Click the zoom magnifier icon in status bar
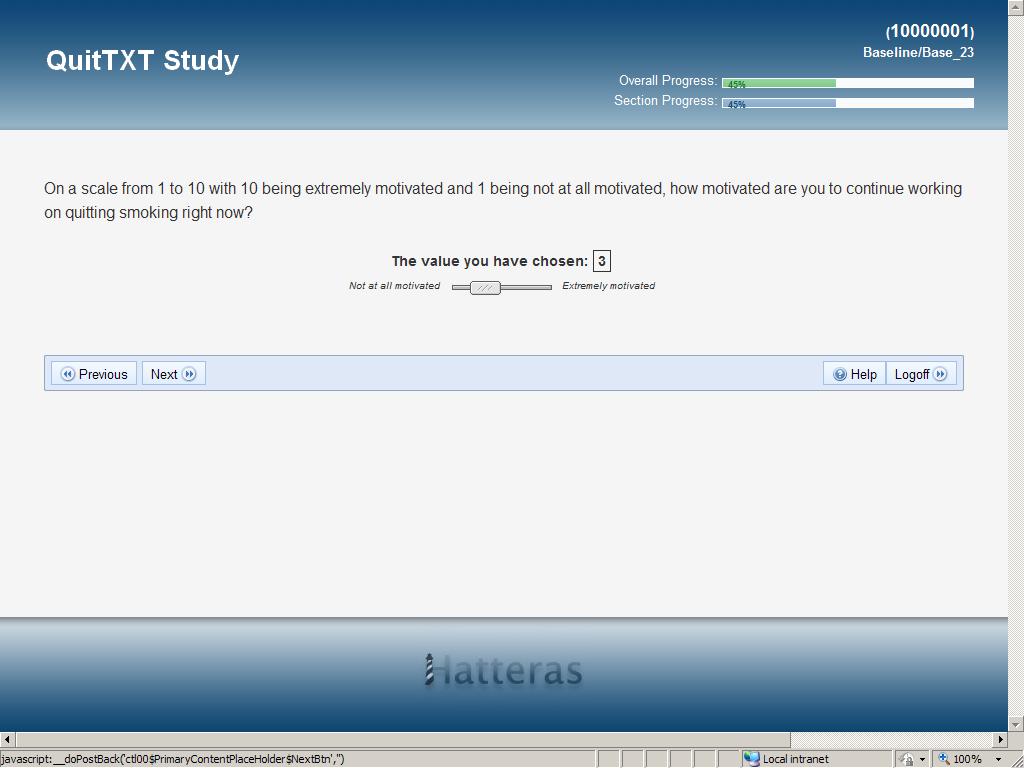The height and width of the screenshot is (768, 1024). pos(944,759)
